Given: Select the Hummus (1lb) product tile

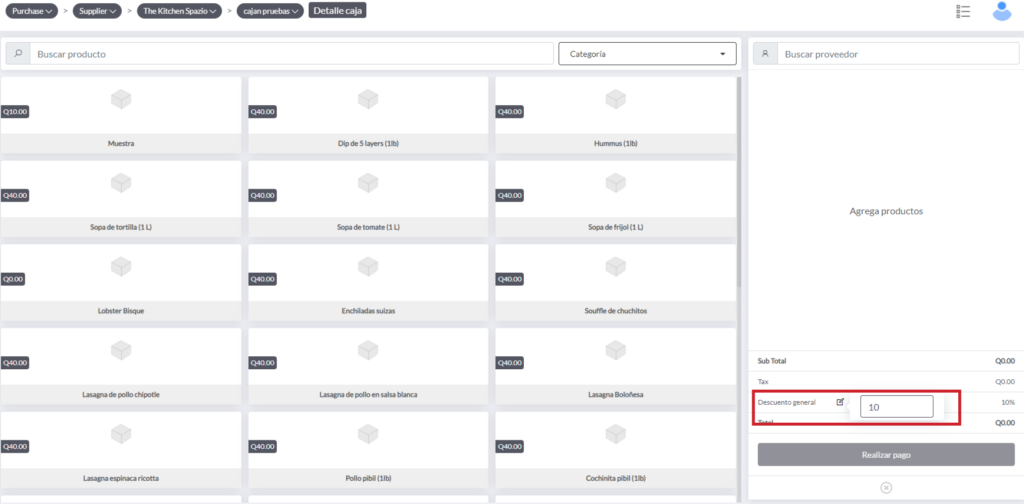Looking at the screenshot, I should 615,114.
